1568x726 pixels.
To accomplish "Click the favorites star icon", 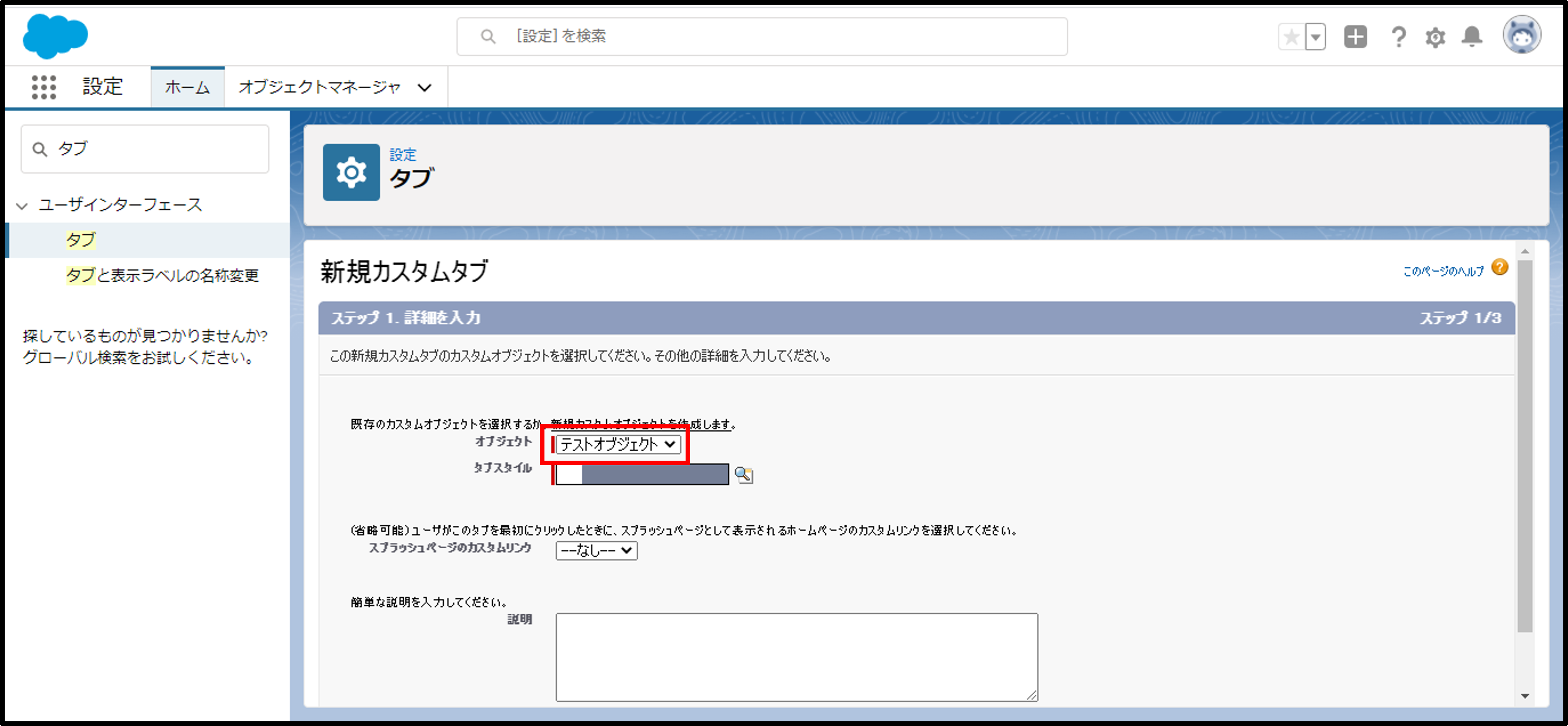I will click(x=1291, y=37).
